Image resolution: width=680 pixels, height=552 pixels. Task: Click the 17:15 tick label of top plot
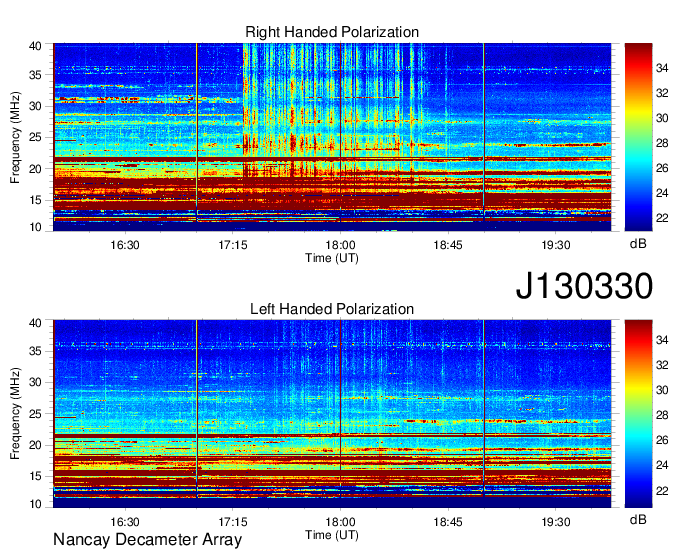click(x=233, y=245)
